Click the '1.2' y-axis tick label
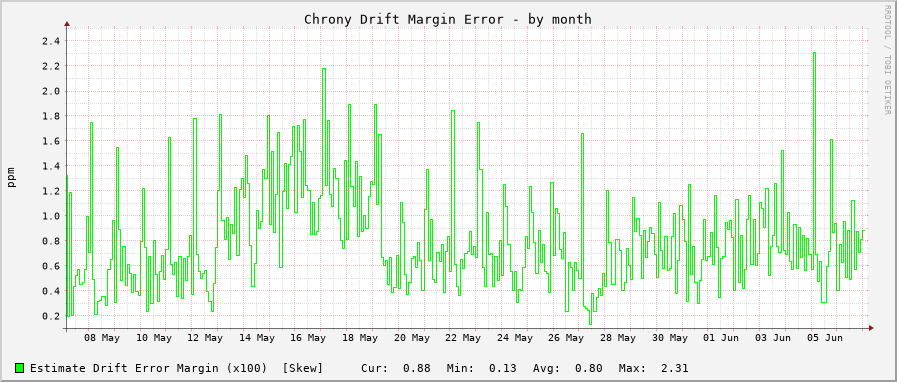This screenshot has width=897, height=382. coord(51,191)
